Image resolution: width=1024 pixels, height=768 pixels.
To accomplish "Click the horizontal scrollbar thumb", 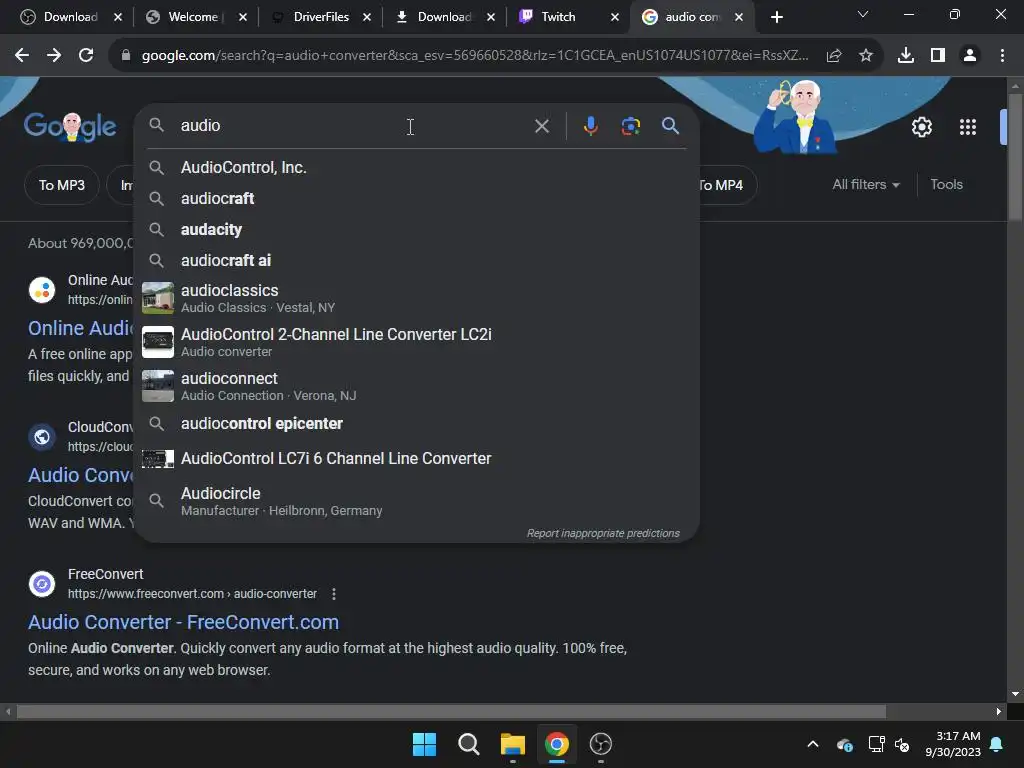I will (451, 712).
